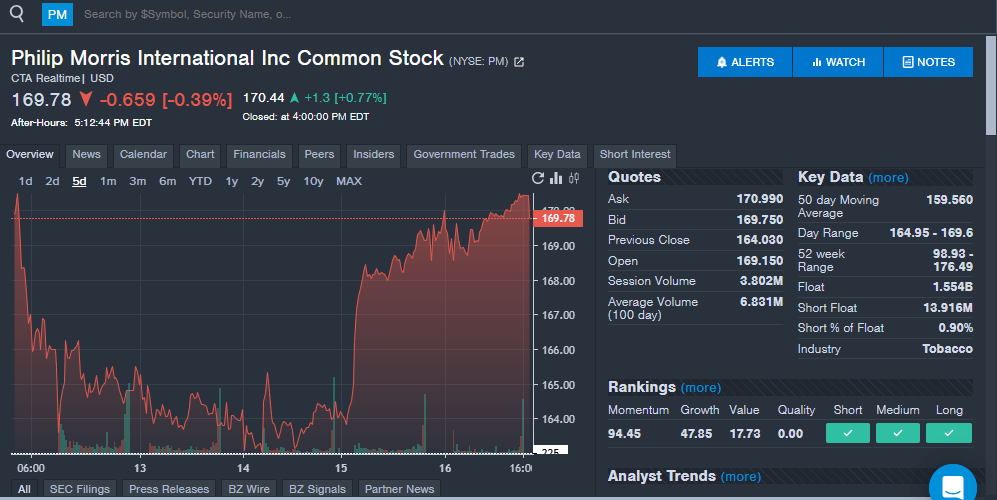Click the Session Volume value 3.802M
The width and height of the screenshot is (997, 500).
click(x=761, y=281)
